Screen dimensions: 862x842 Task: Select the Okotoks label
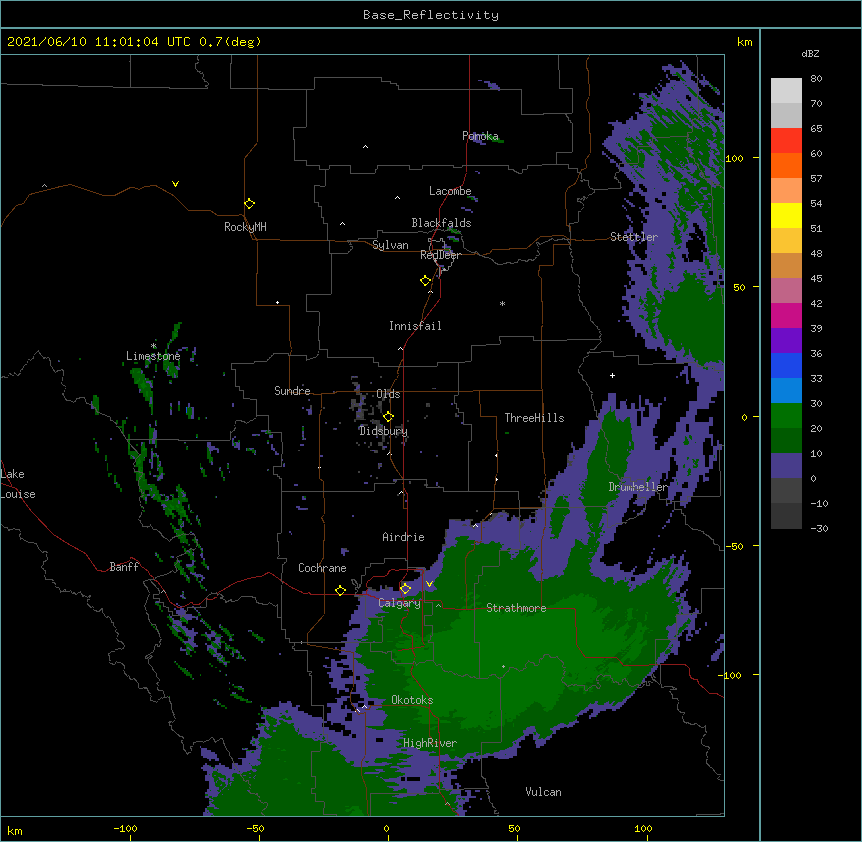412,700
